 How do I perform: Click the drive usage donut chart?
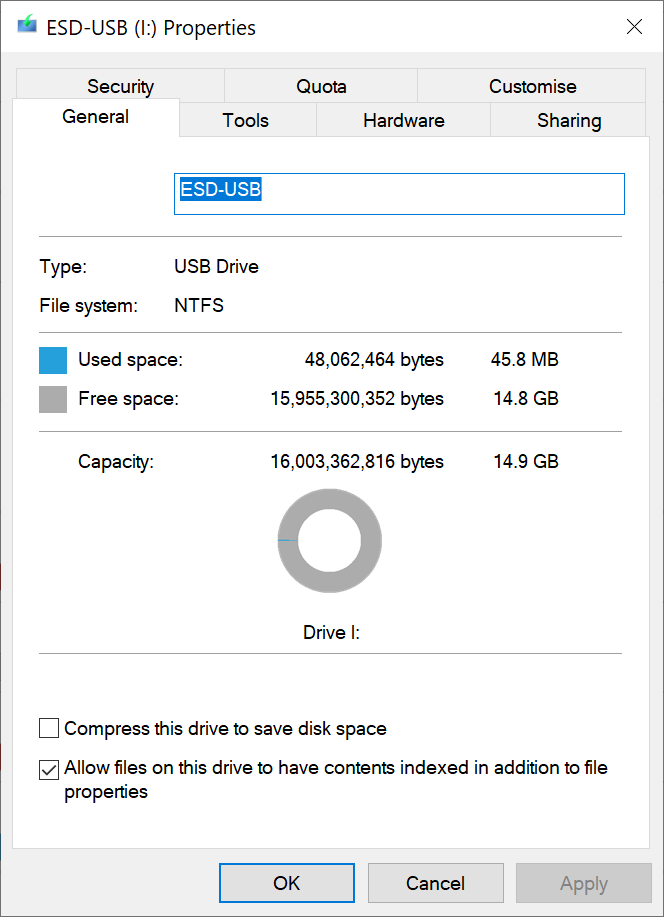pos(329,540)
